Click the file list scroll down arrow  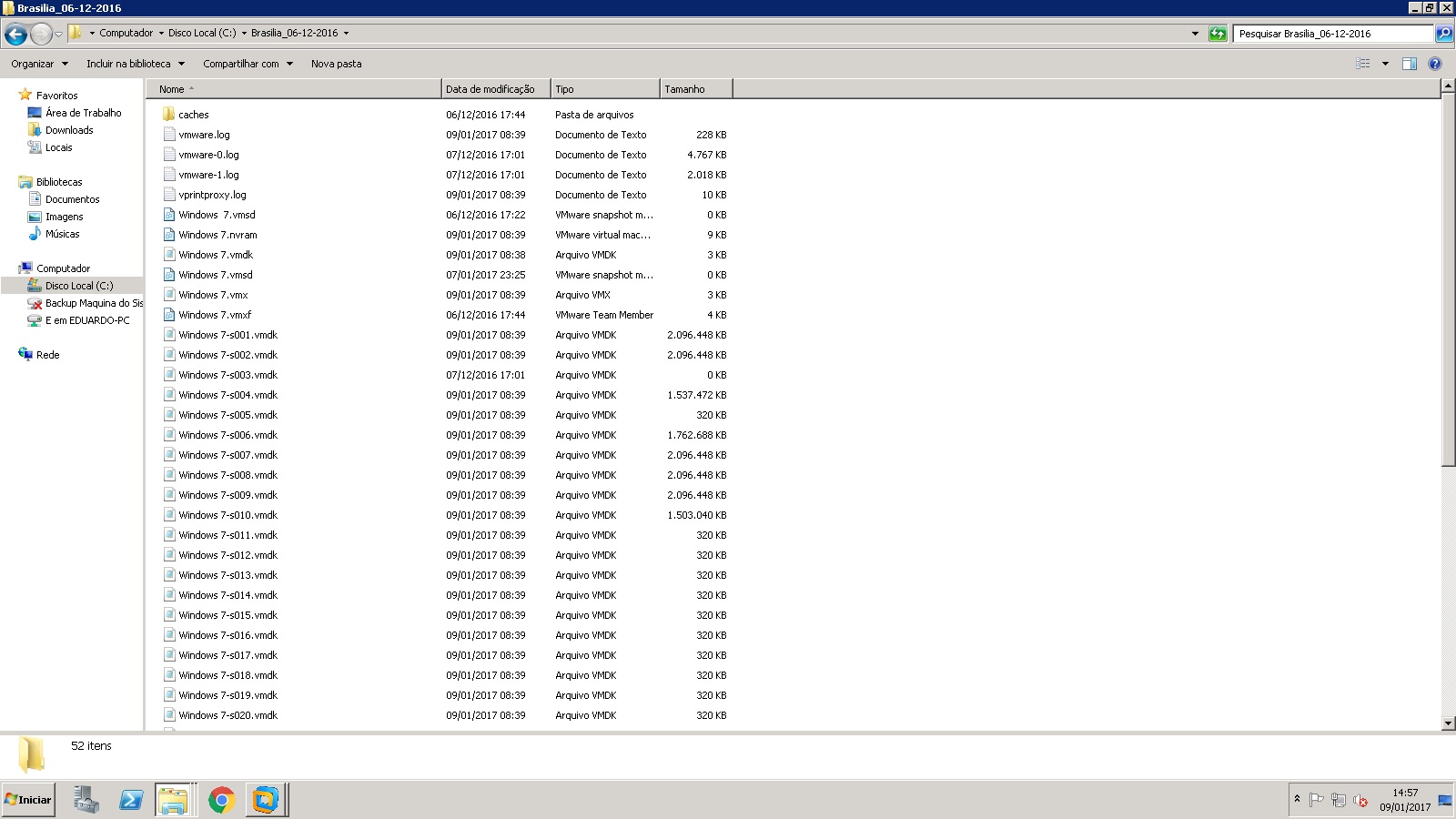click(1448, 723)
